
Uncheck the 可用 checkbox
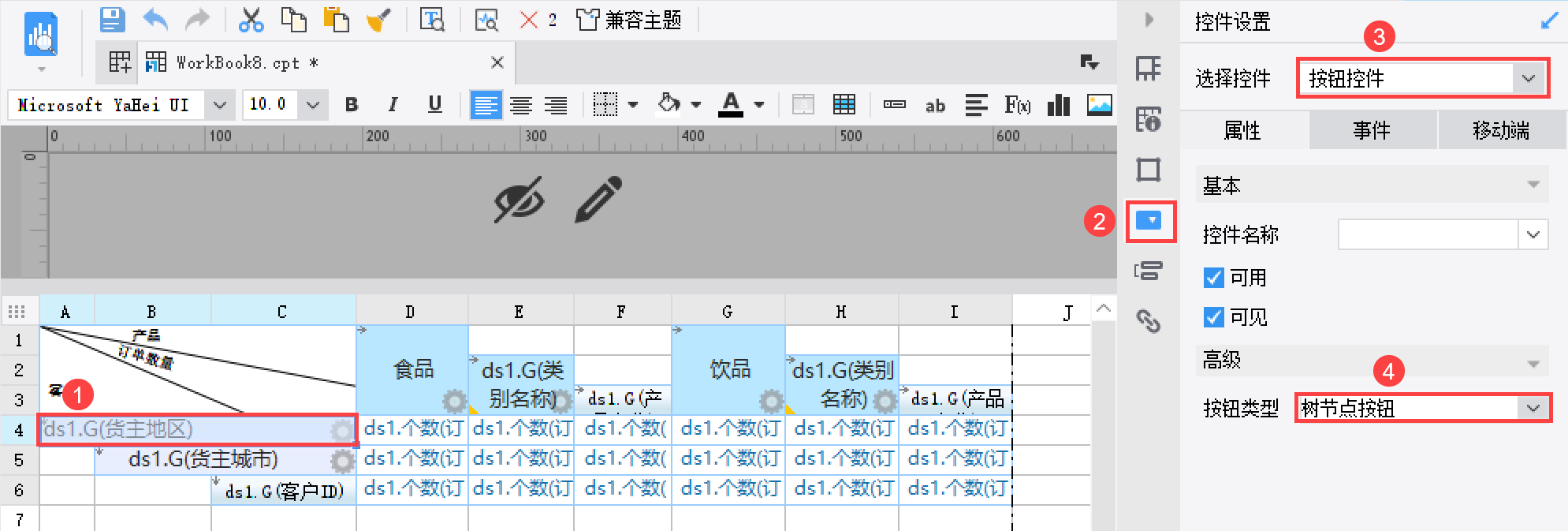pyautogui.click(x=1214, y=278)
